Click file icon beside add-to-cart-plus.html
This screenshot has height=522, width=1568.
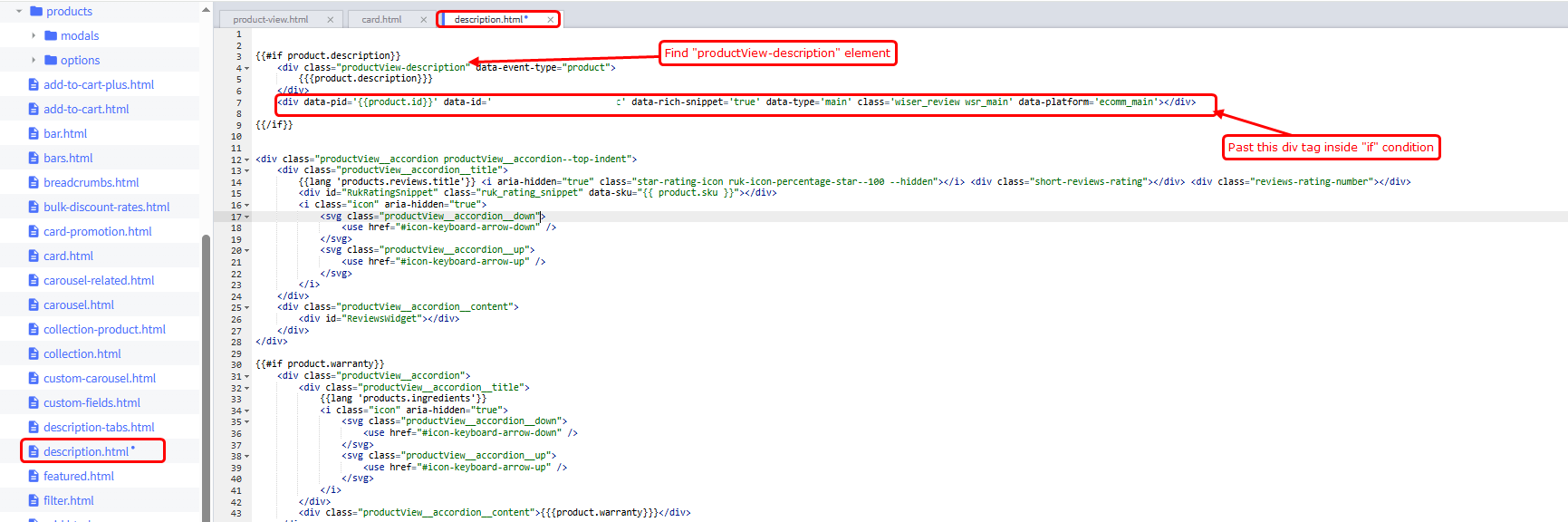click(34, 84)
